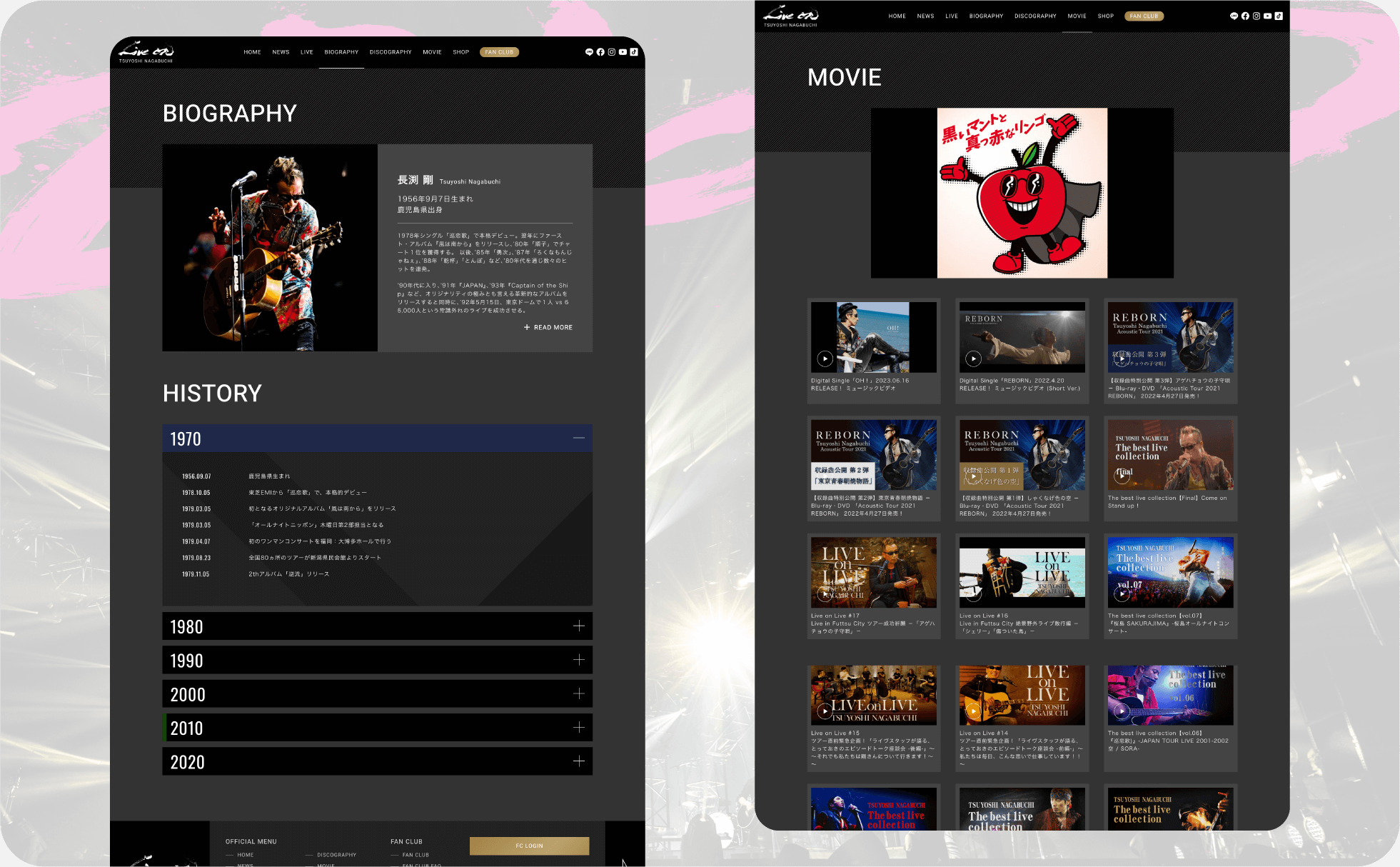Open LINE icon on the Biography page header
Image resolution: width=1400 pixels, height=867 pixels.
[589, 52]
